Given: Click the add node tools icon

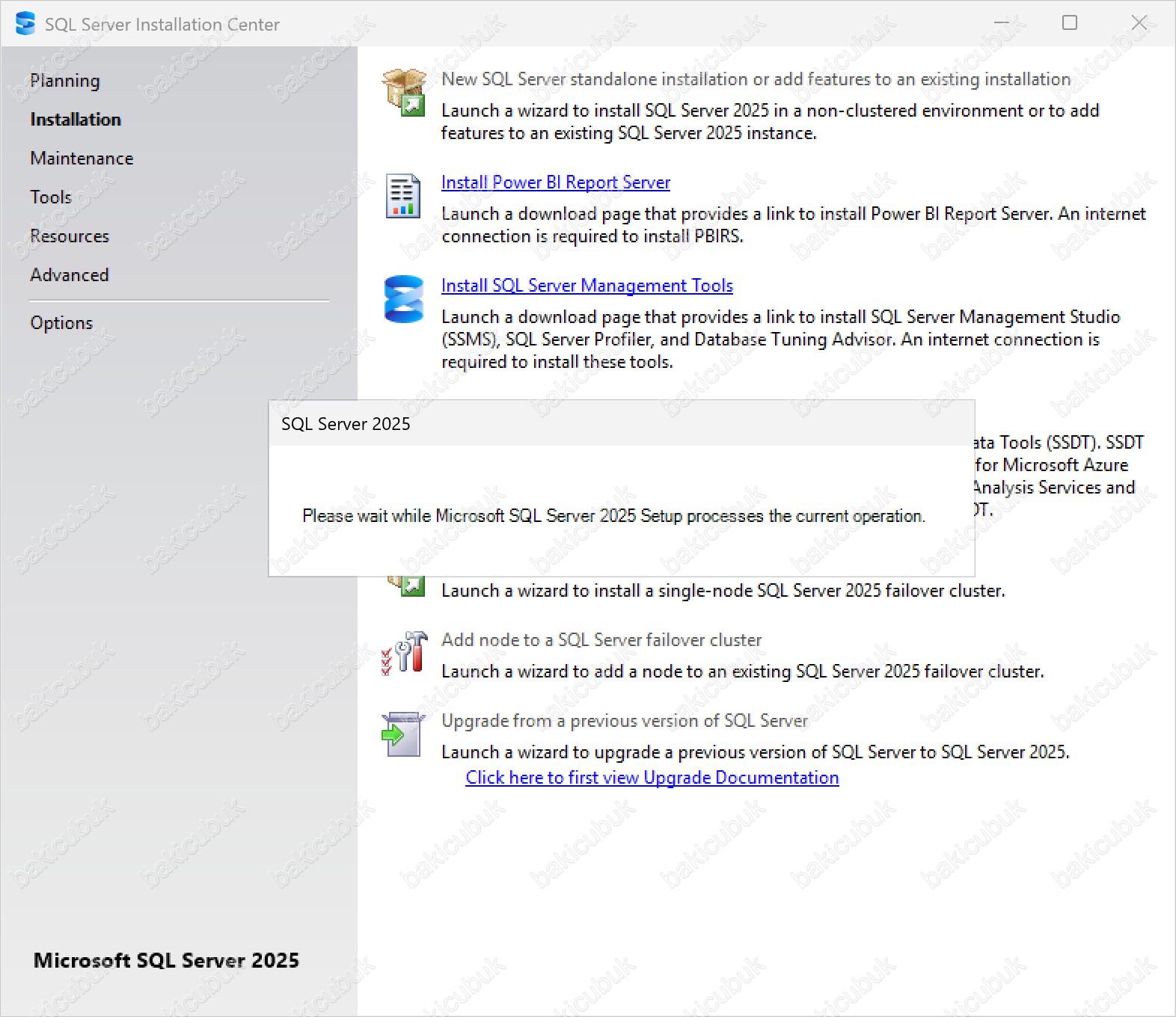Looking at the screenshot, I should (x=404, y=653).
